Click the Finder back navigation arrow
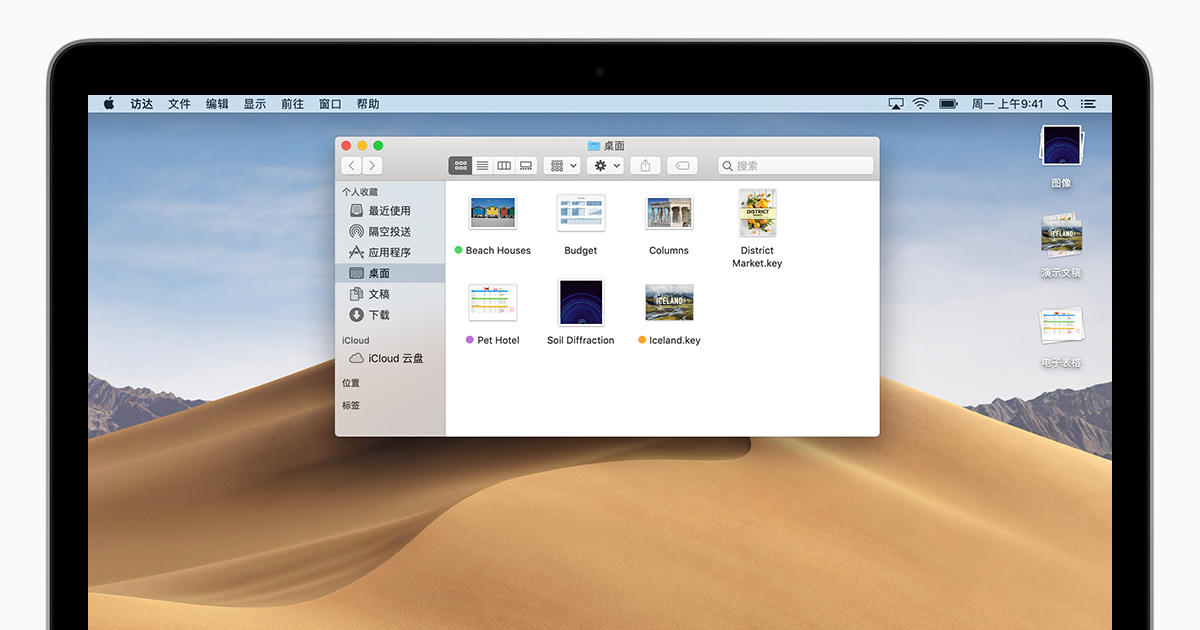The width and height of the screenshot is (1200, 630). tap(351, 166)
